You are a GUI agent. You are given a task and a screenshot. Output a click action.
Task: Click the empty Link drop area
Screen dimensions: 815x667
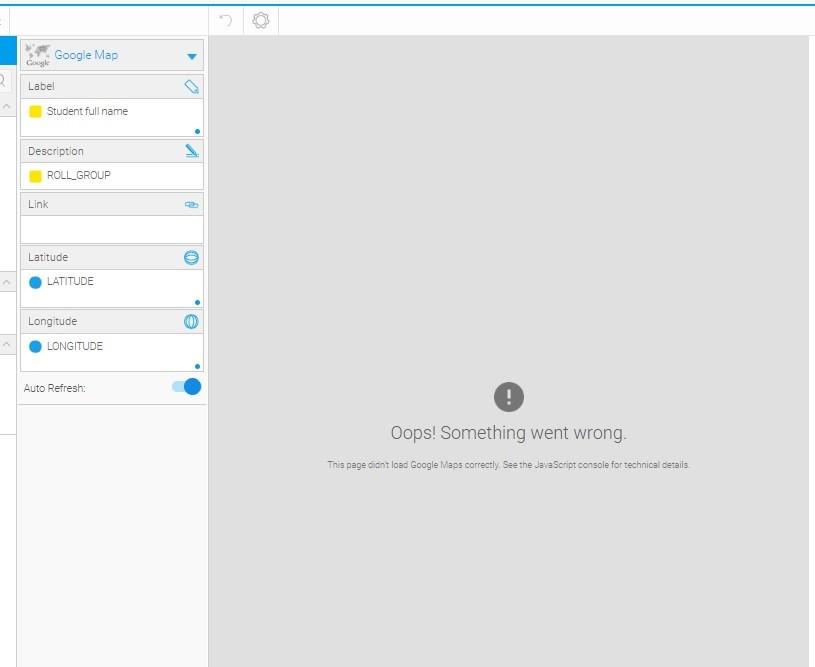click(112, 229)
